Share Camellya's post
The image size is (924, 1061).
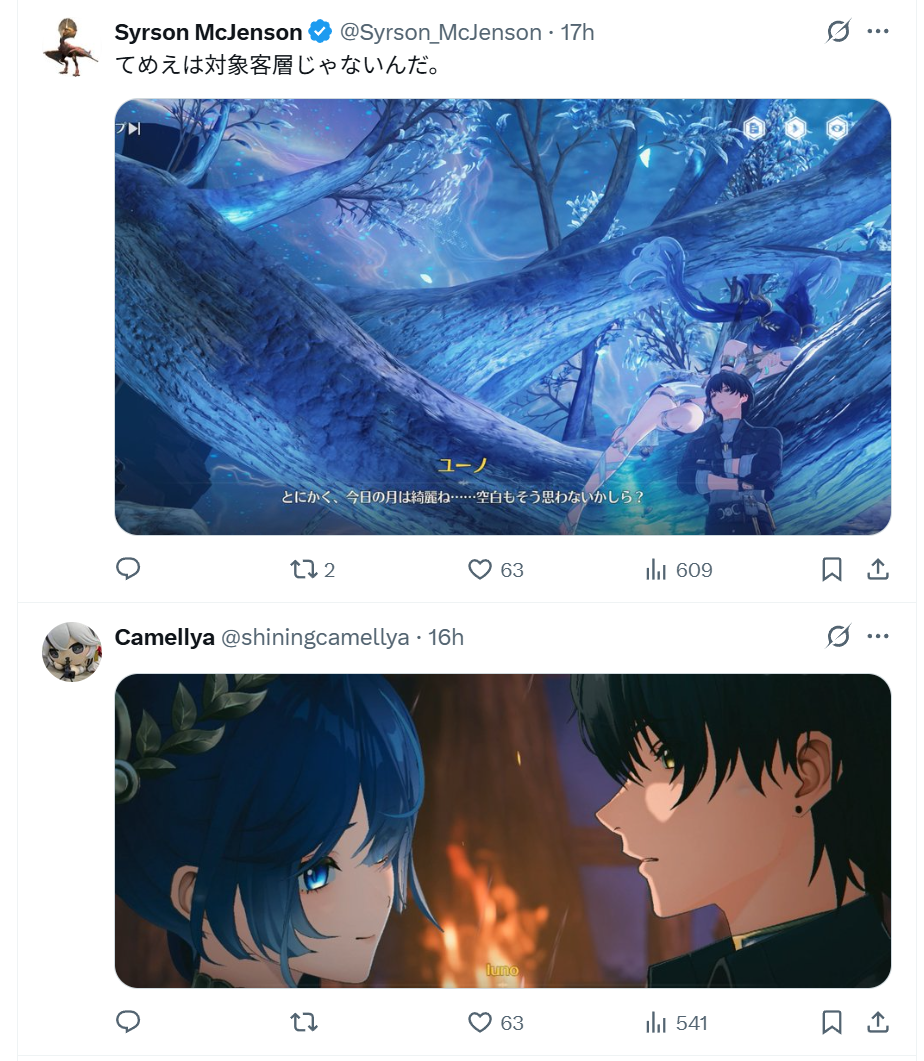(x=878, y=1022)
